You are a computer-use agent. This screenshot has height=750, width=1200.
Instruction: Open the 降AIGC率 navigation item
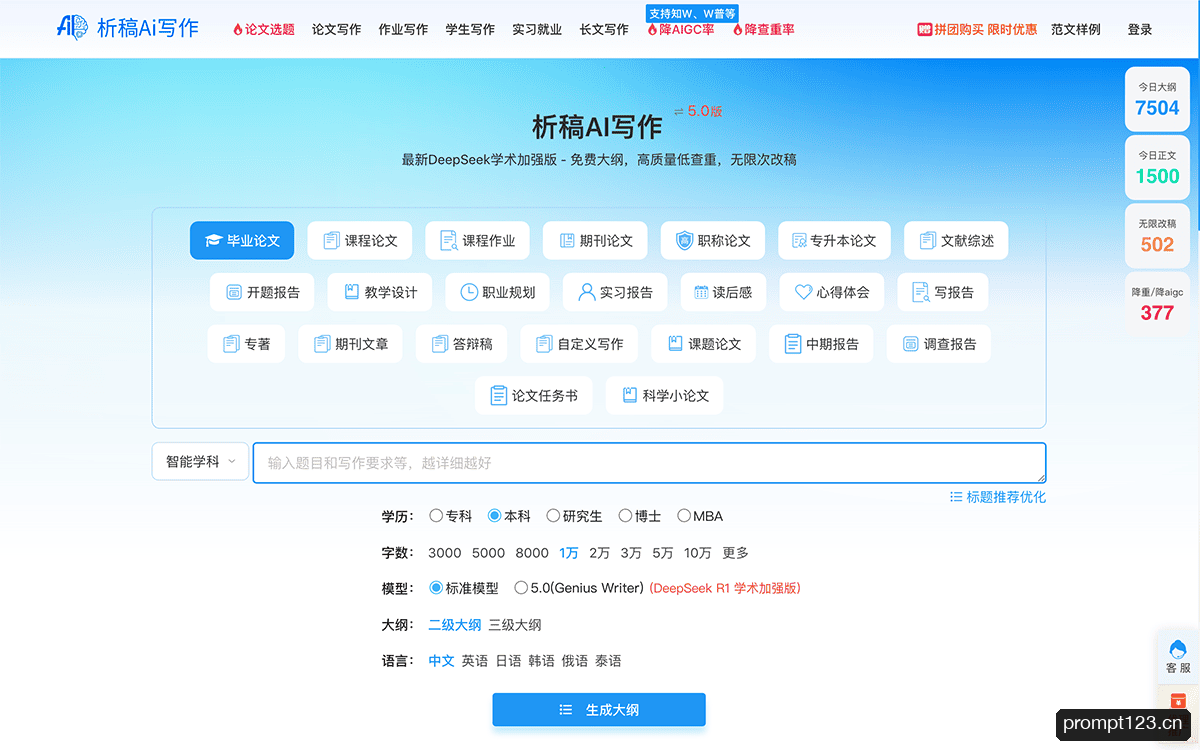[680, 30]
